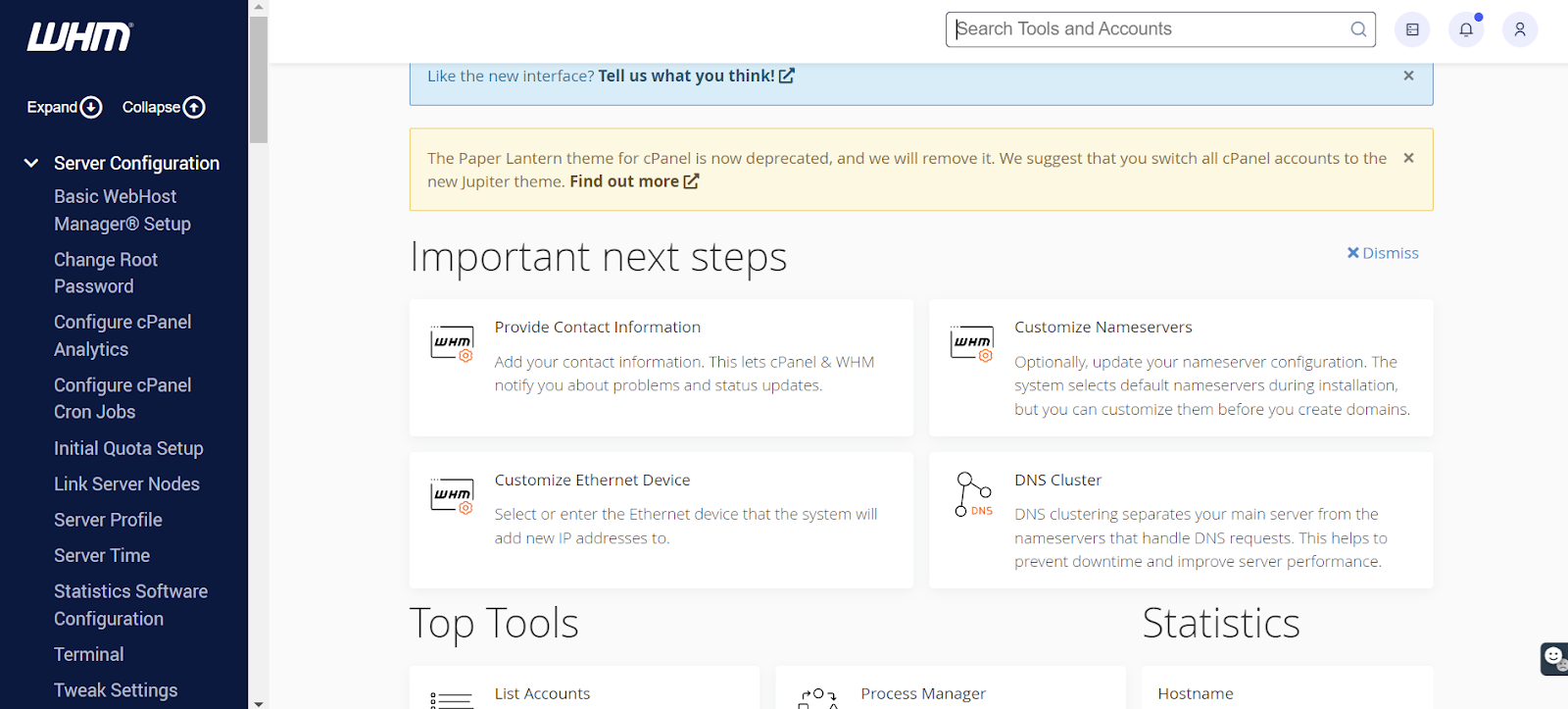Click WHM icon beside Provide Contact Information

452,343
